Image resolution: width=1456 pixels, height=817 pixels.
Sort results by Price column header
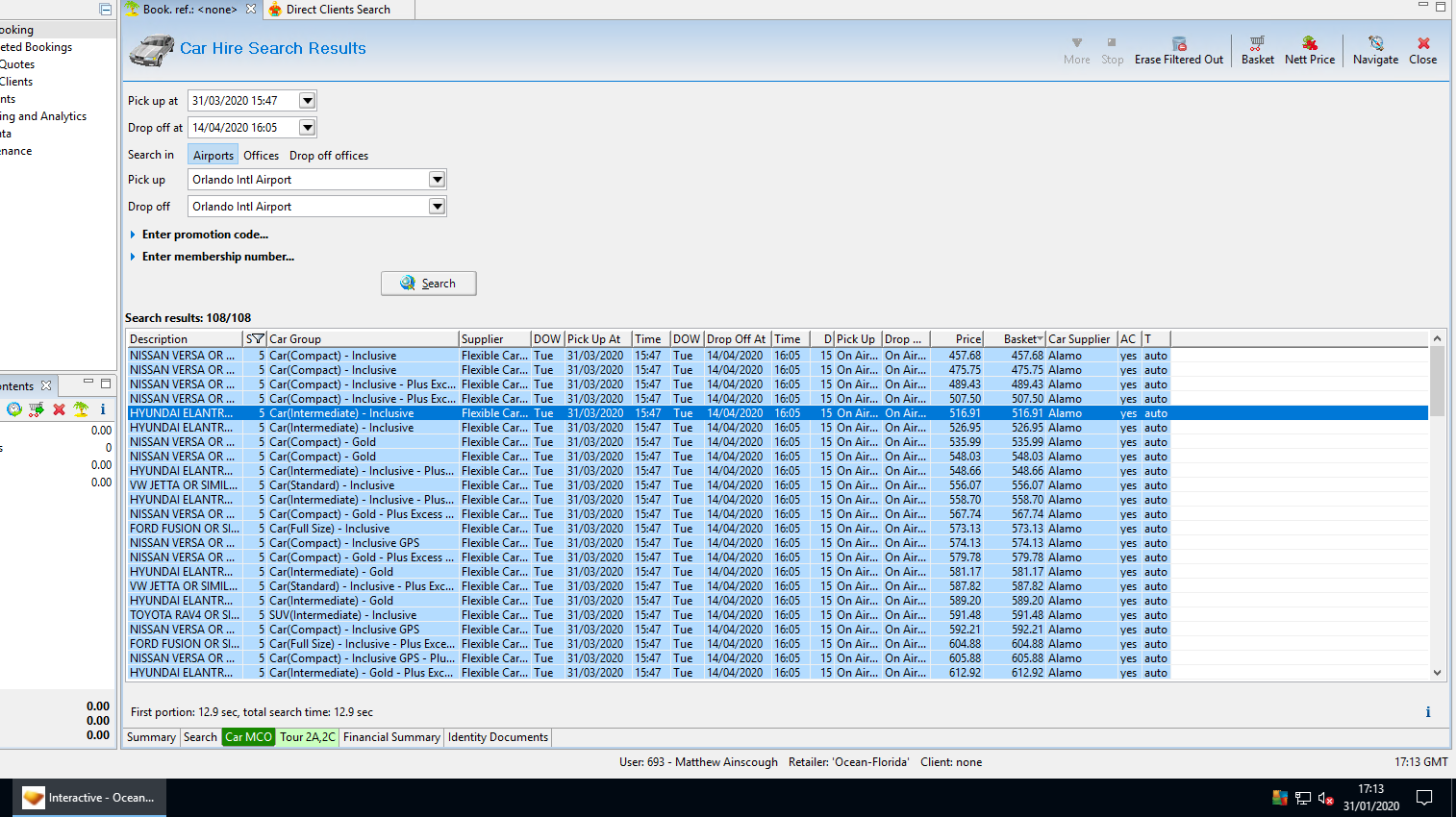pyautogui.click(x=957, y=339)
